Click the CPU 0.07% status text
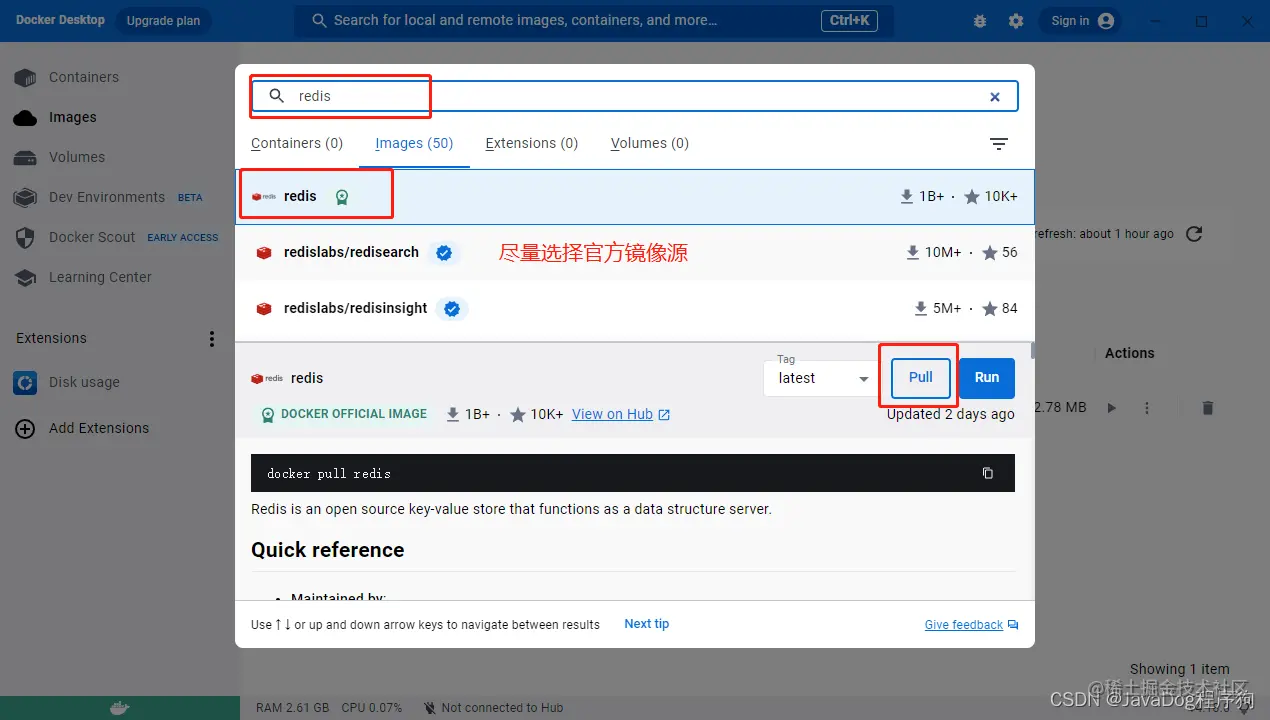 click(371, 708)
